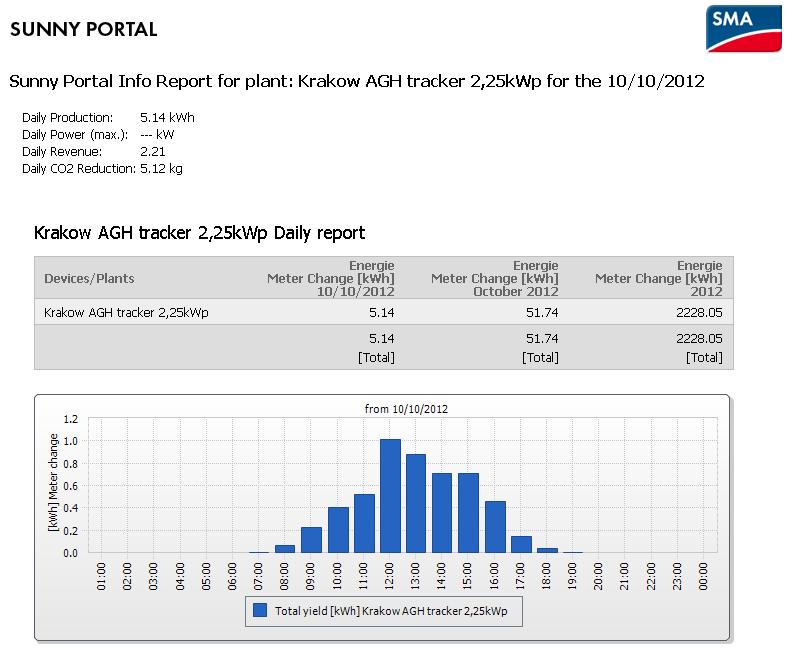Click the 13:00 bar in the chart
Viewport: 793px width, 649px height.
coord(416,503)
